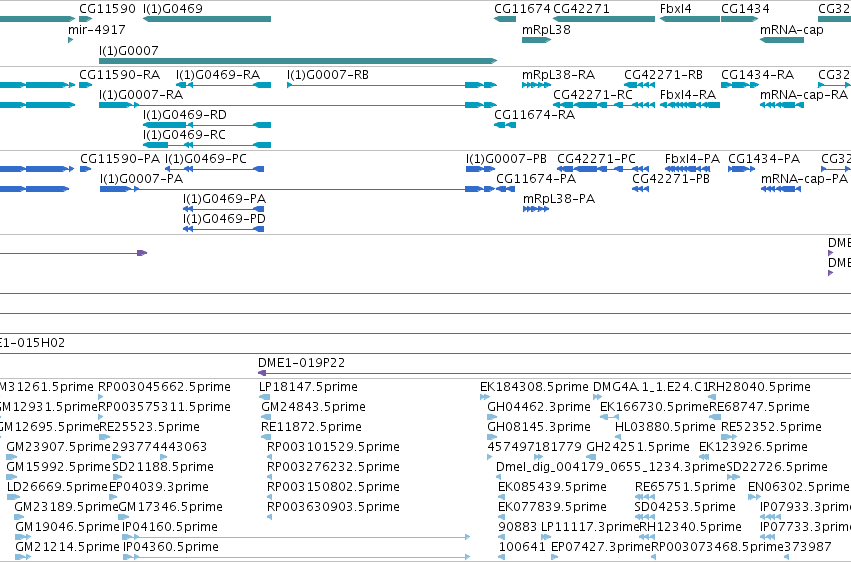Select EST EK085439.5prime

pos(552,487)
